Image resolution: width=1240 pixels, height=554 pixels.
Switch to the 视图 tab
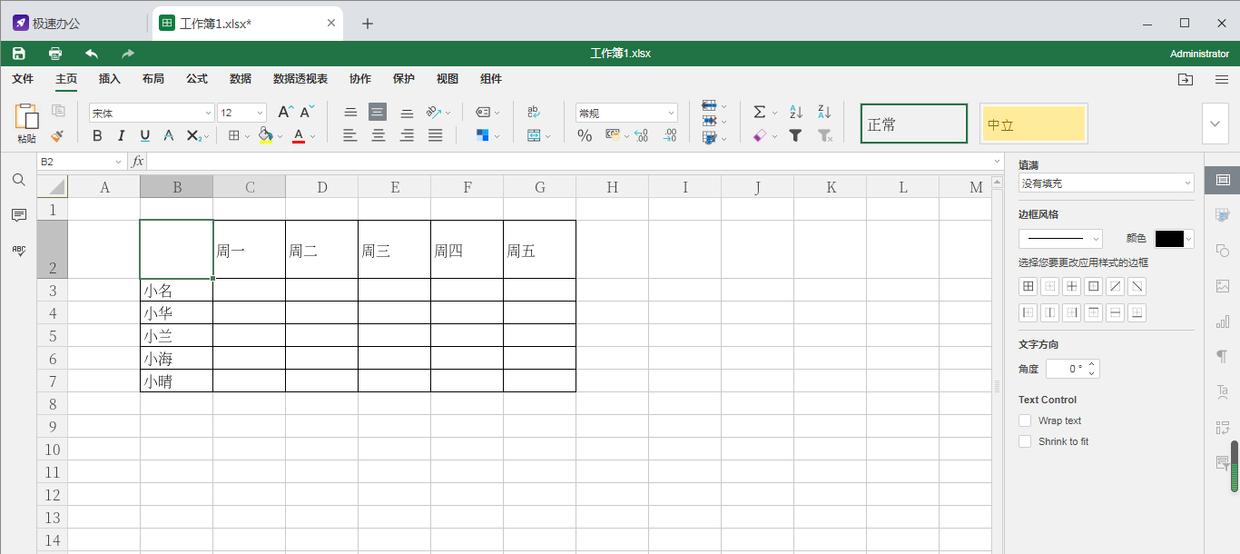(x=447, y=79)
